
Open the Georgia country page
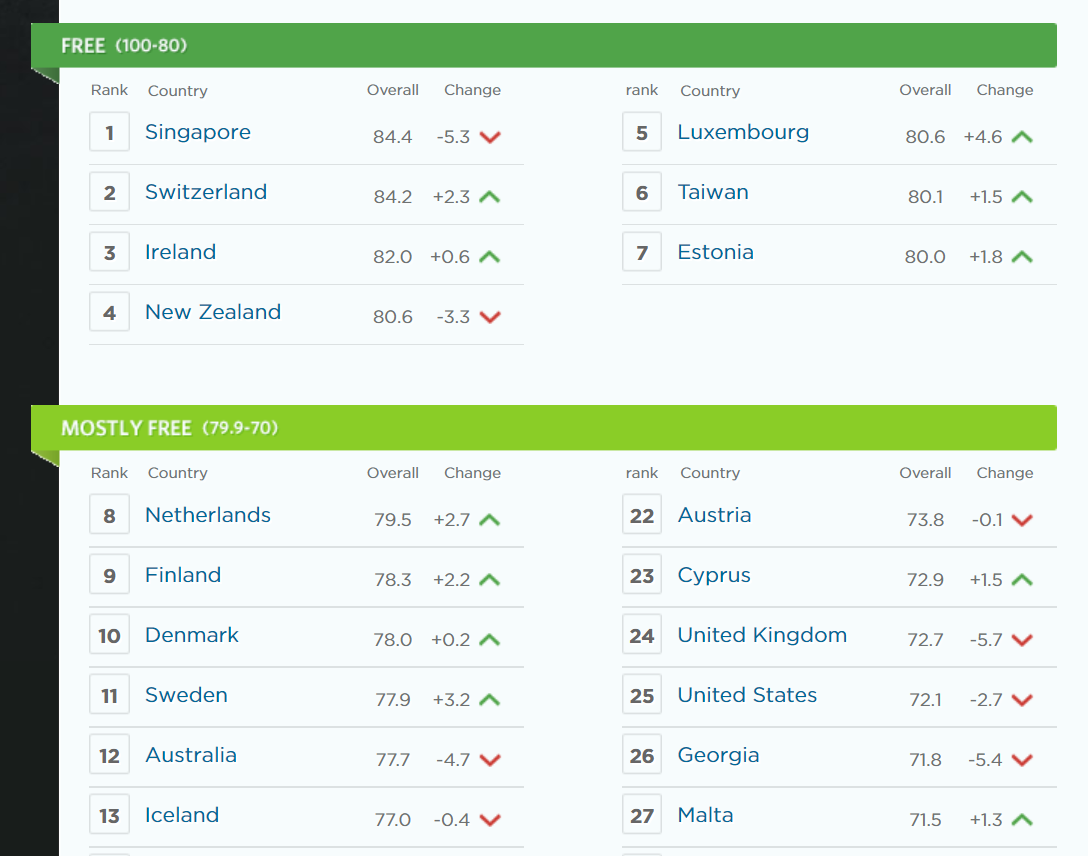(718, 755)
